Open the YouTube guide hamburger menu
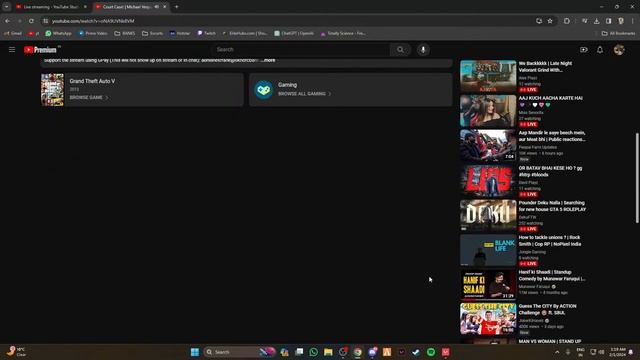 pyautogui.click(x=12, y=49)
